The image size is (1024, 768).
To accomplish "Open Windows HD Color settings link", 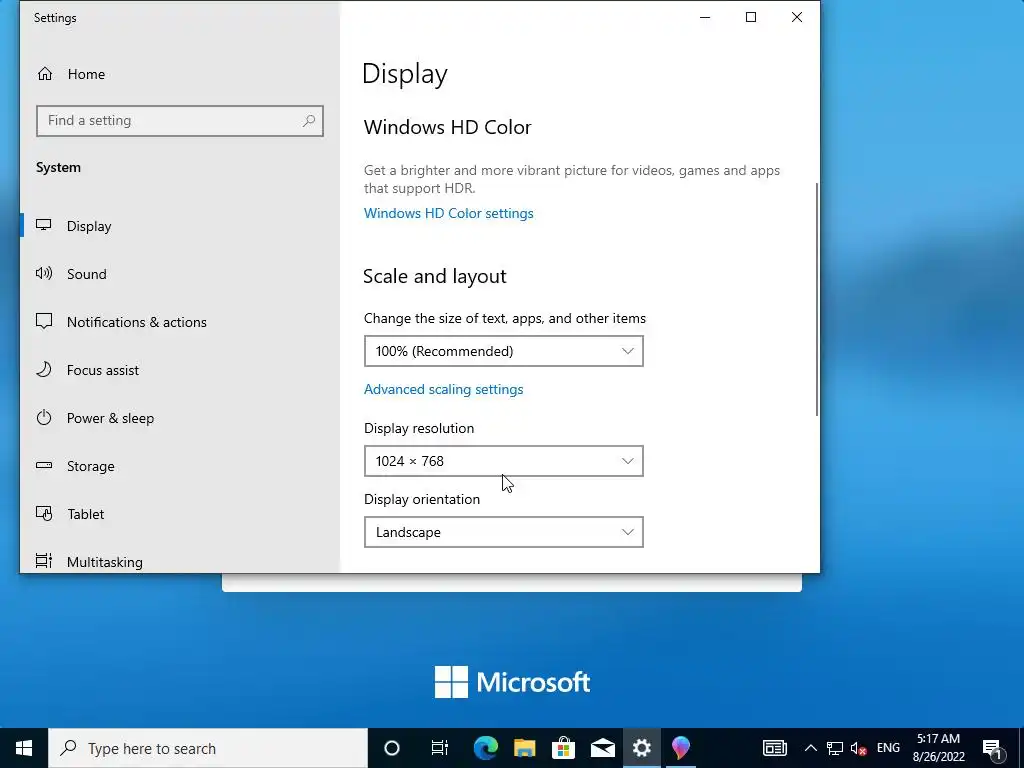I will pyautogui.click(x=449, y=214).
